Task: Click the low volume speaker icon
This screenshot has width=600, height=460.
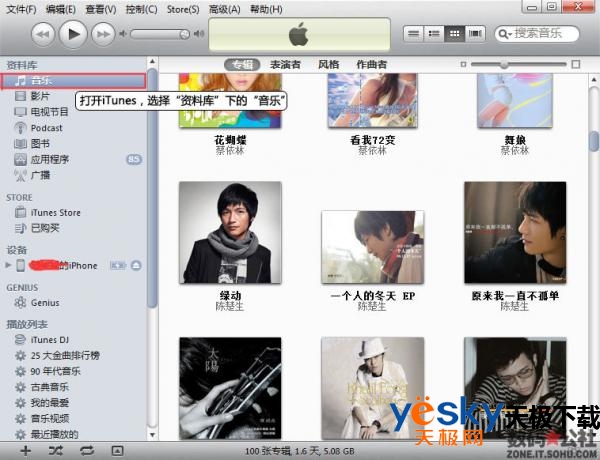Action: click(x=122, y=34)
